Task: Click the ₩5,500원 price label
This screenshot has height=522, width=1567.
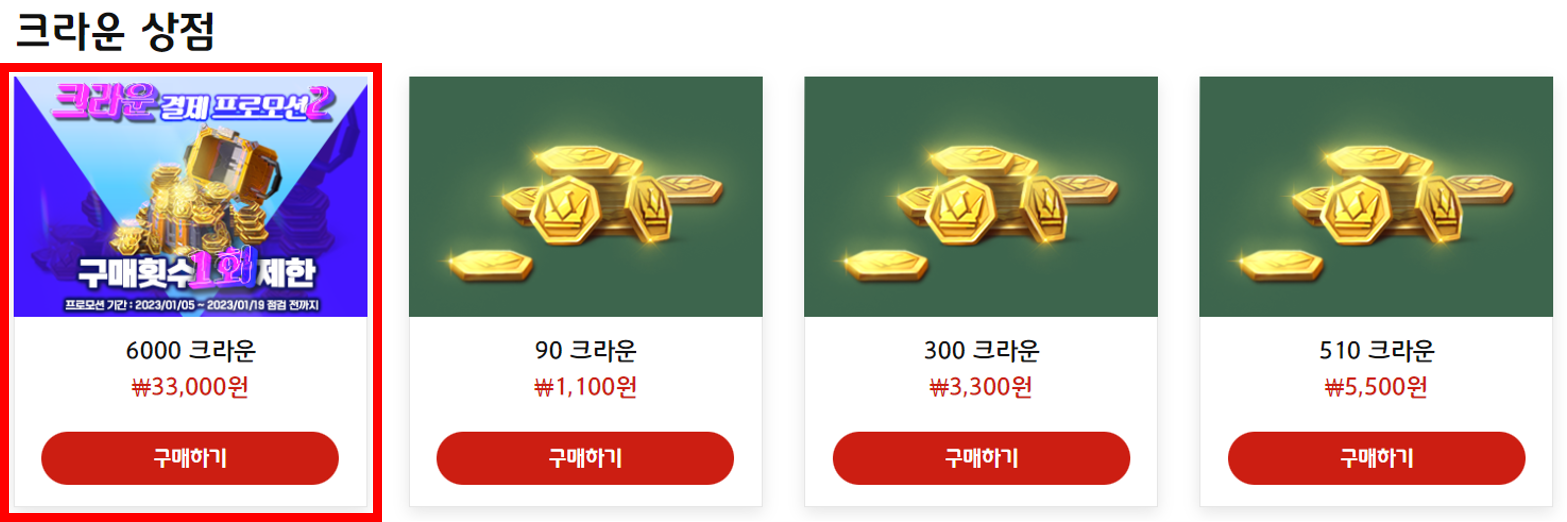Action: point(1376,387)
